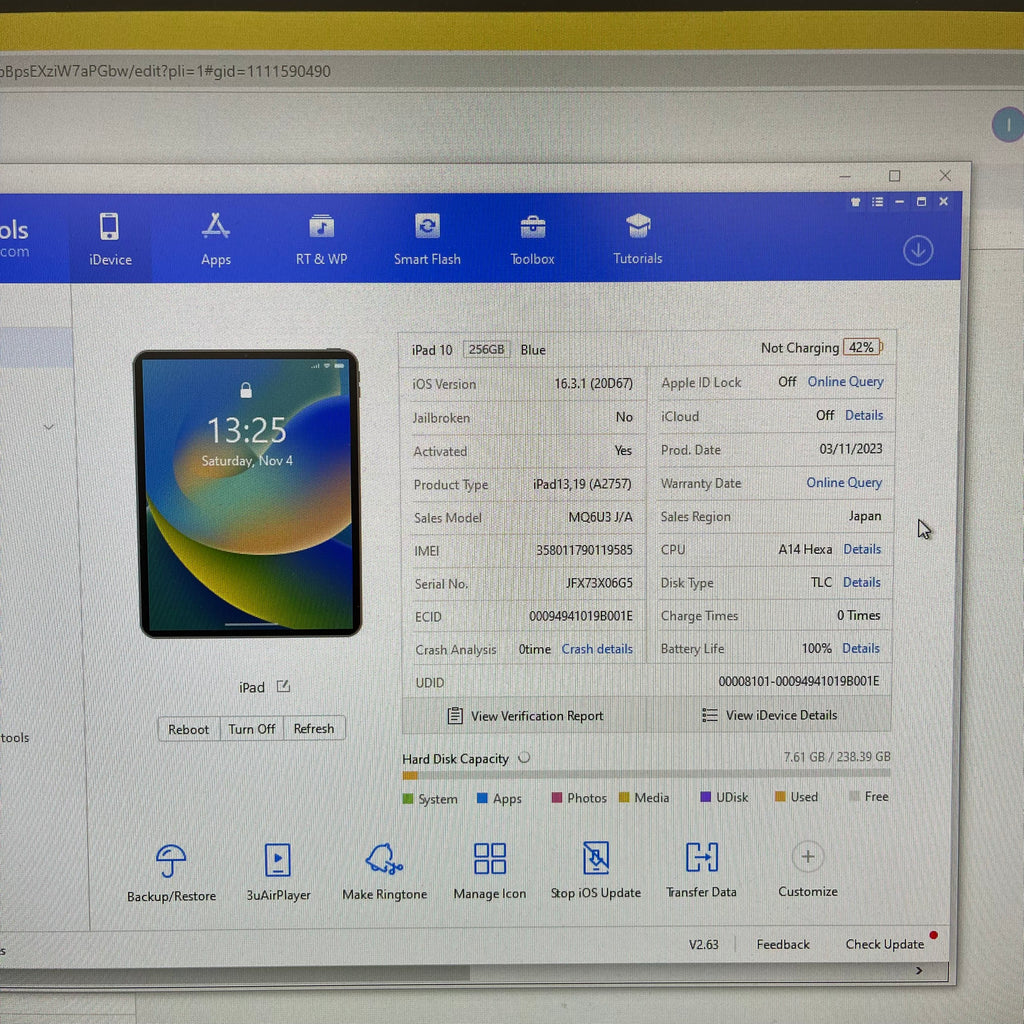The width and height of the screenshot is (1024, 1024).
Task: Click the Feedback link
Action: (x=782, y=944)
